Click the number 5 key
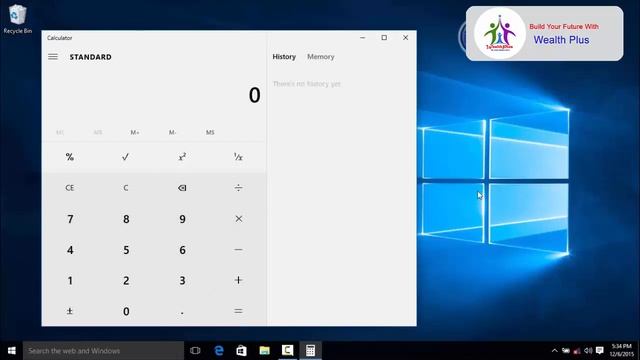Image resolution: width=640 pixels, height=360 pixels. [126, 249]
